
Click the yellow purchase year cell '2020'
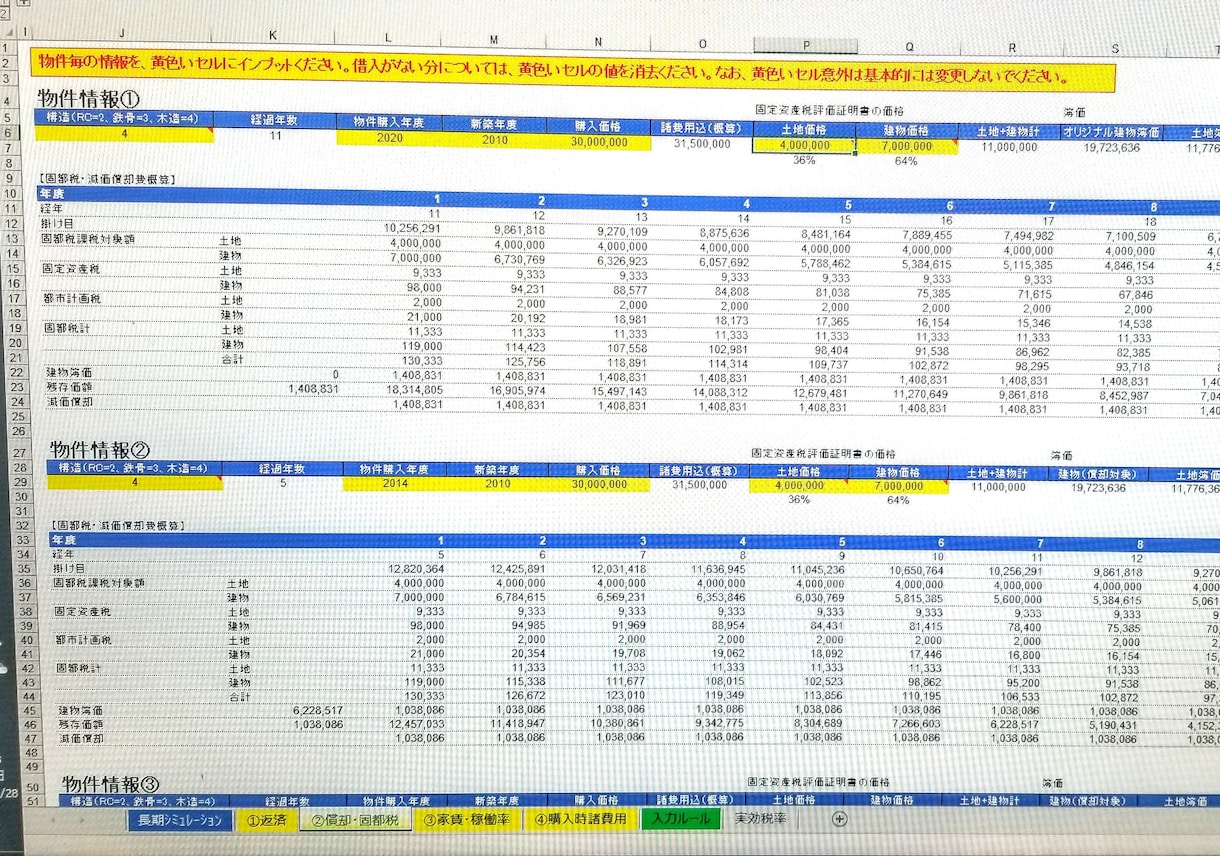(x=389, y=139)
